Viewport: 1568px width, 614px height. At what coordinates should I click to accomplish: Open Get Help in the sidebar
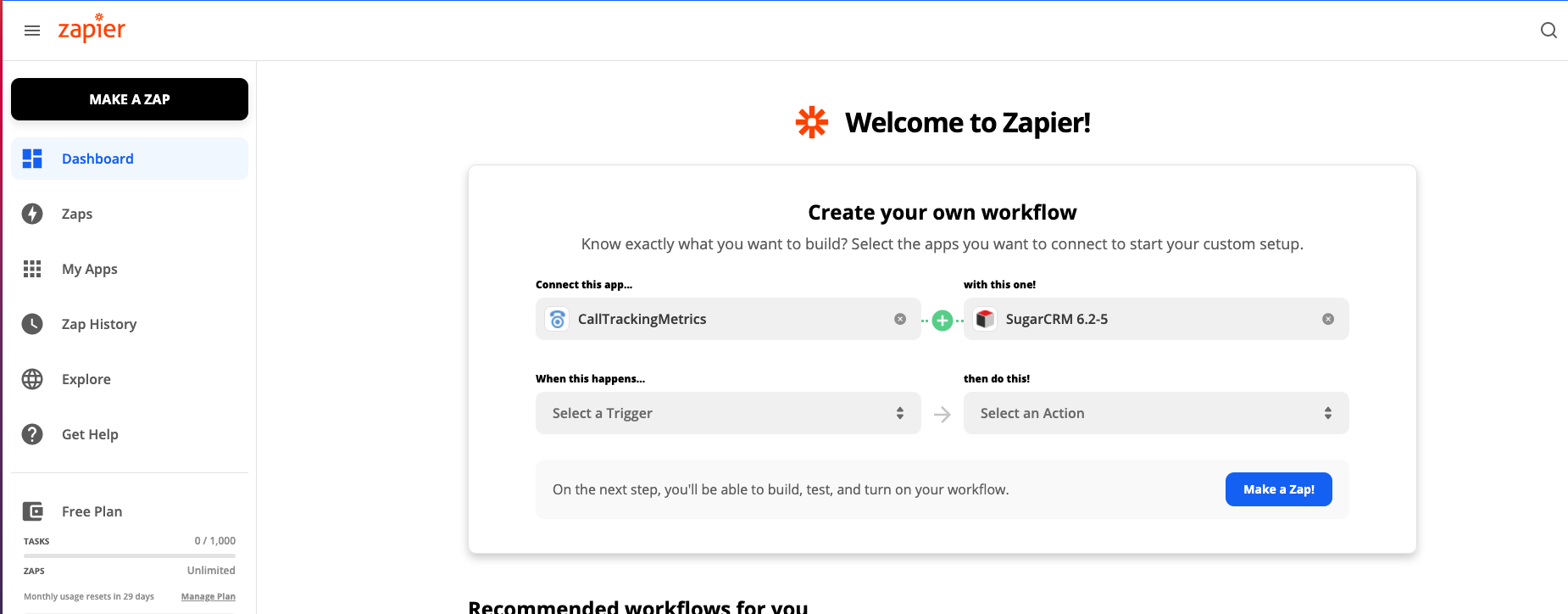point(130,434)
